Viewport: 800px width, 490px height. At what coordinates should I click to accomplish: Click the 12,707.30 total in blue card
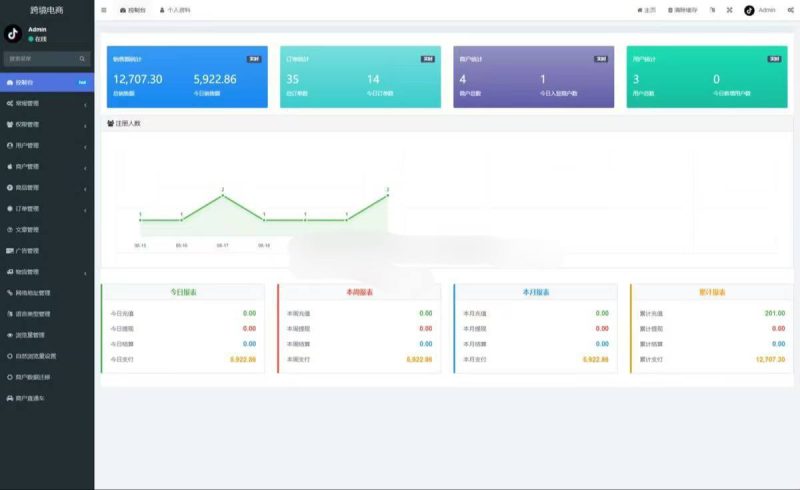[138, 80]
